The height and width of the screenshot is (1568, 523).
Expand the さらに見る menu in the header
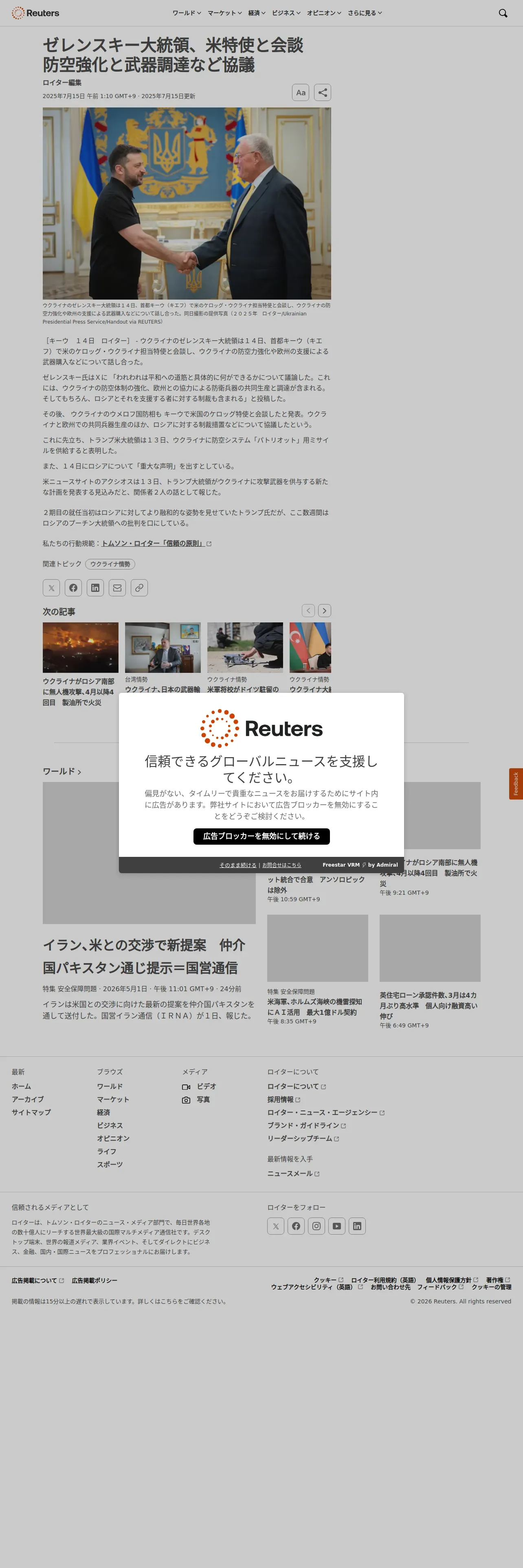pos(365,13)
